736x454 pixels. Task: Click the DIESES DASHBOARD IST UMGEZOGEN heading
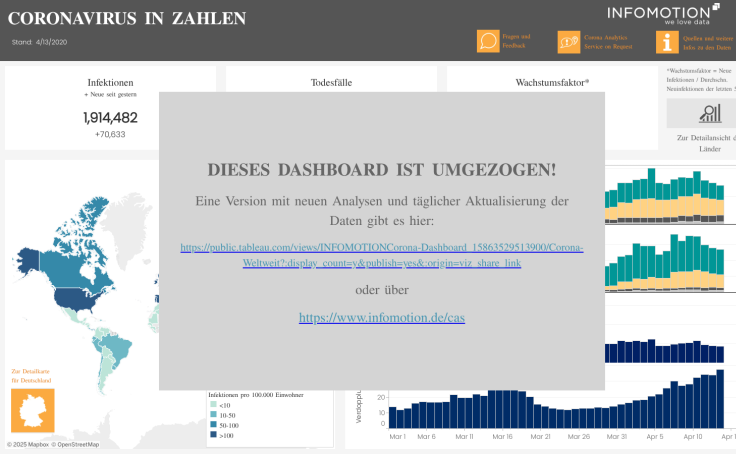click(x=382, y=170)
